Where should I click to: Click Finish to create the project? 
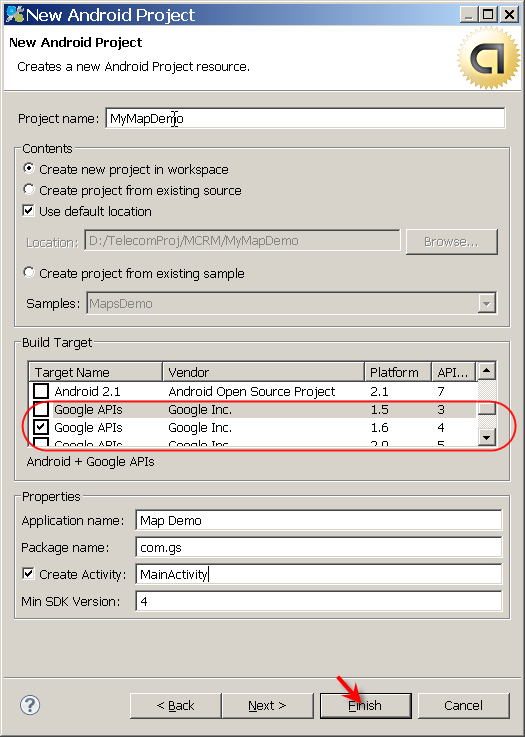(366, 706)
